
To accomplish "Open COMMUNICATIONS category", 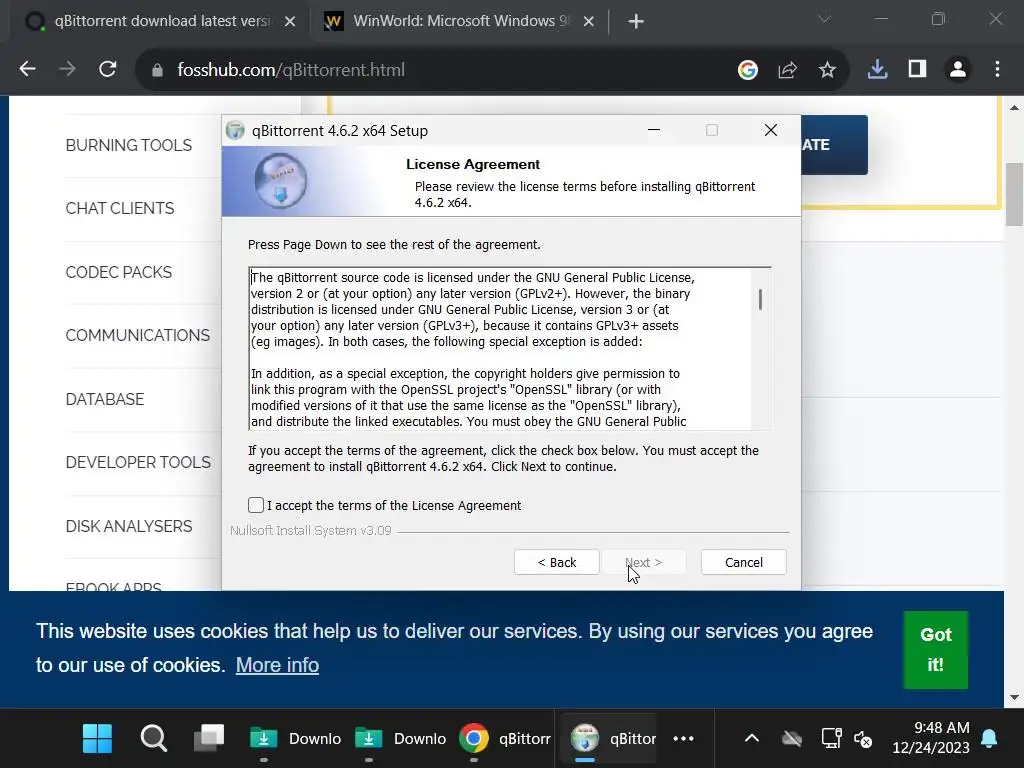I will 138,335.
